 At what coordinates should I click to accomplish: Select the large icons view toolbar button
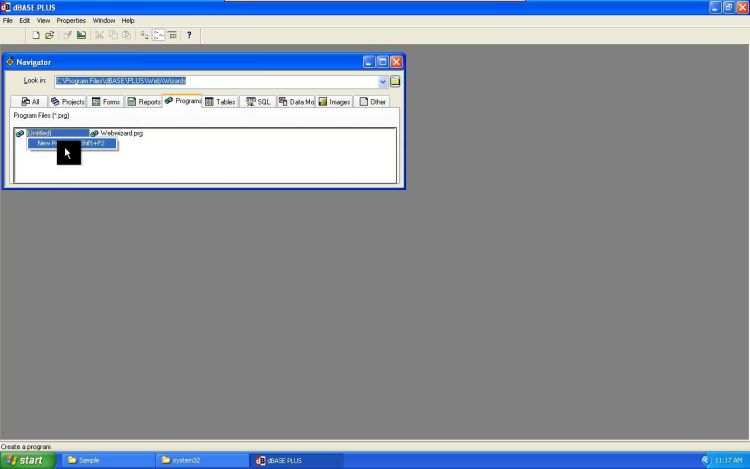click(x=144, y=35)
